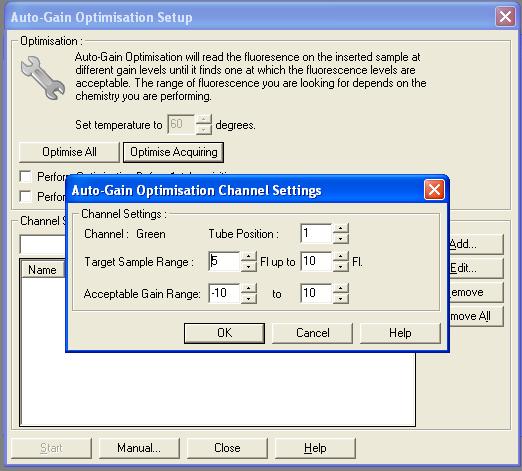Image resolution: width=522 pixels, height=471 pixels.
Task: Open Help in Channel Settings dialog
Action: 400,333
